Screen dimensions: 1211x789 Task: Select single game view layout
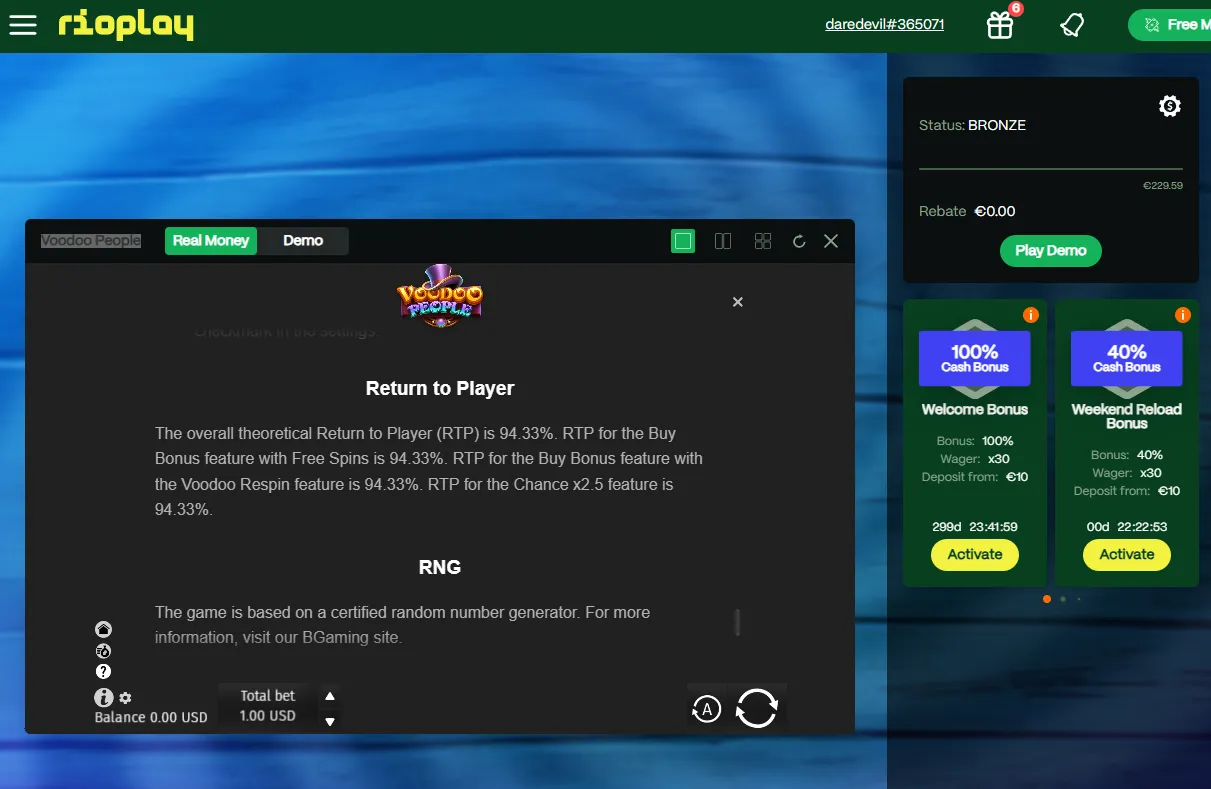pos(683,241)
